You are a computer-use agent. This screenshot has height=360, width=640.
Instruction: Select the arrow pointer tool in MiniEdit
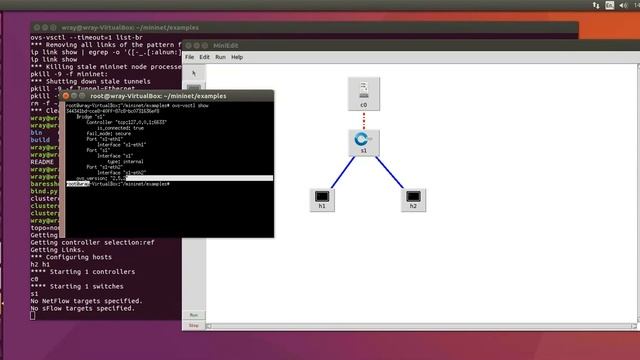[194, 73]
